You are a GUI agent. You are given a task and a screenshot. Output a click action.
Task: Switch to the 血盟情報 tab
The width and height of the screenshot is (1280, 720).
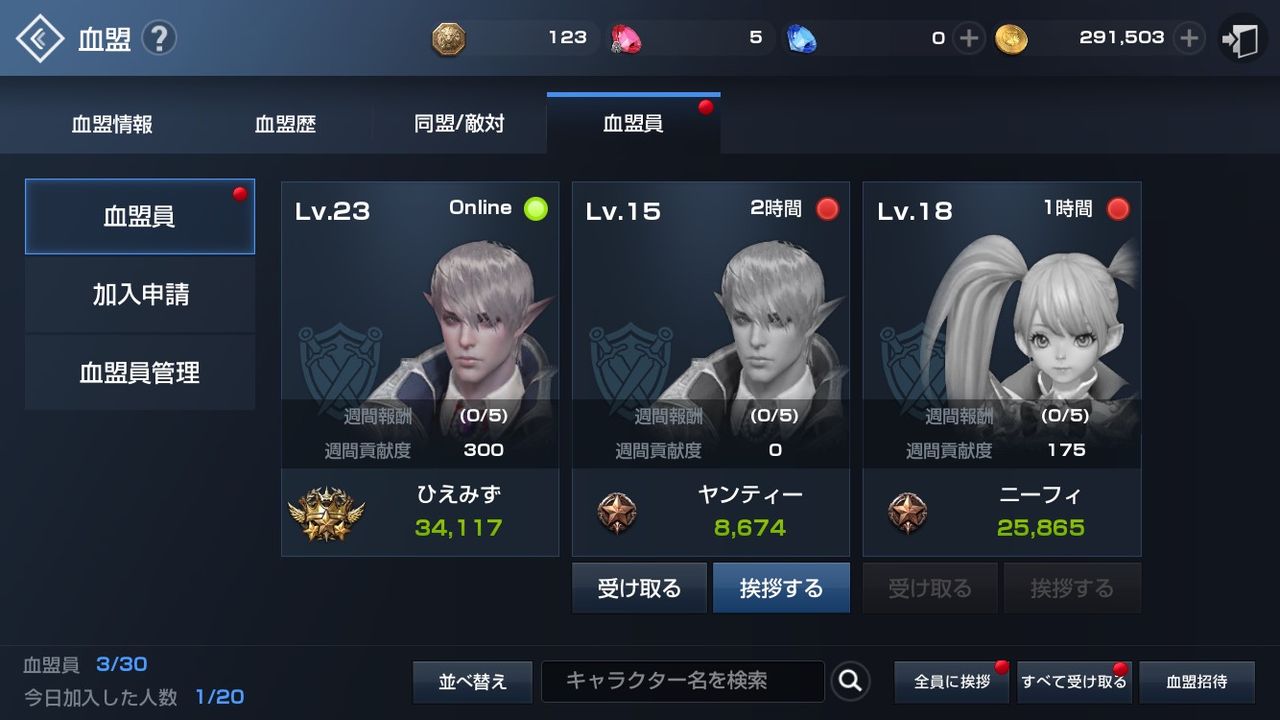(112, 125)
